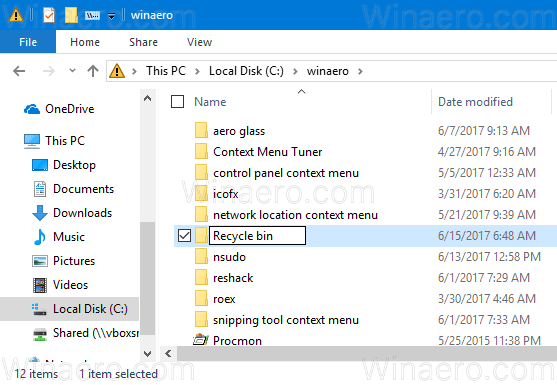Select Local Disk (C:) in the navigation pane
The image size is (557, 385).
click(x=70, y=309)
